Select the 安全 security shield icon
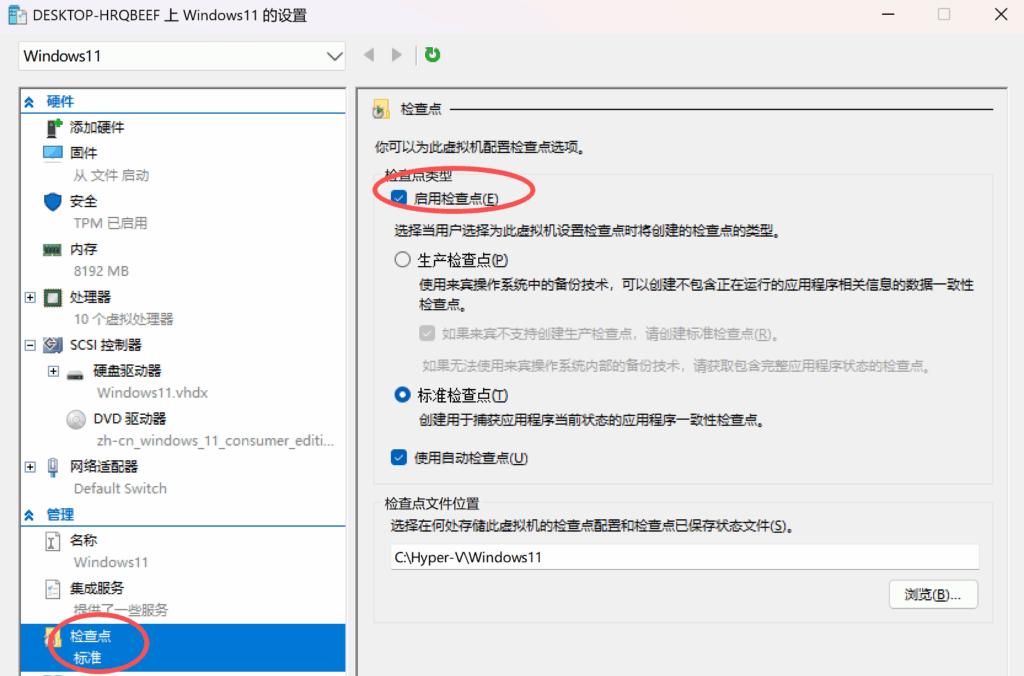Image resolution: width=1024 pixels, height=676 pixels. click(53, 202)
